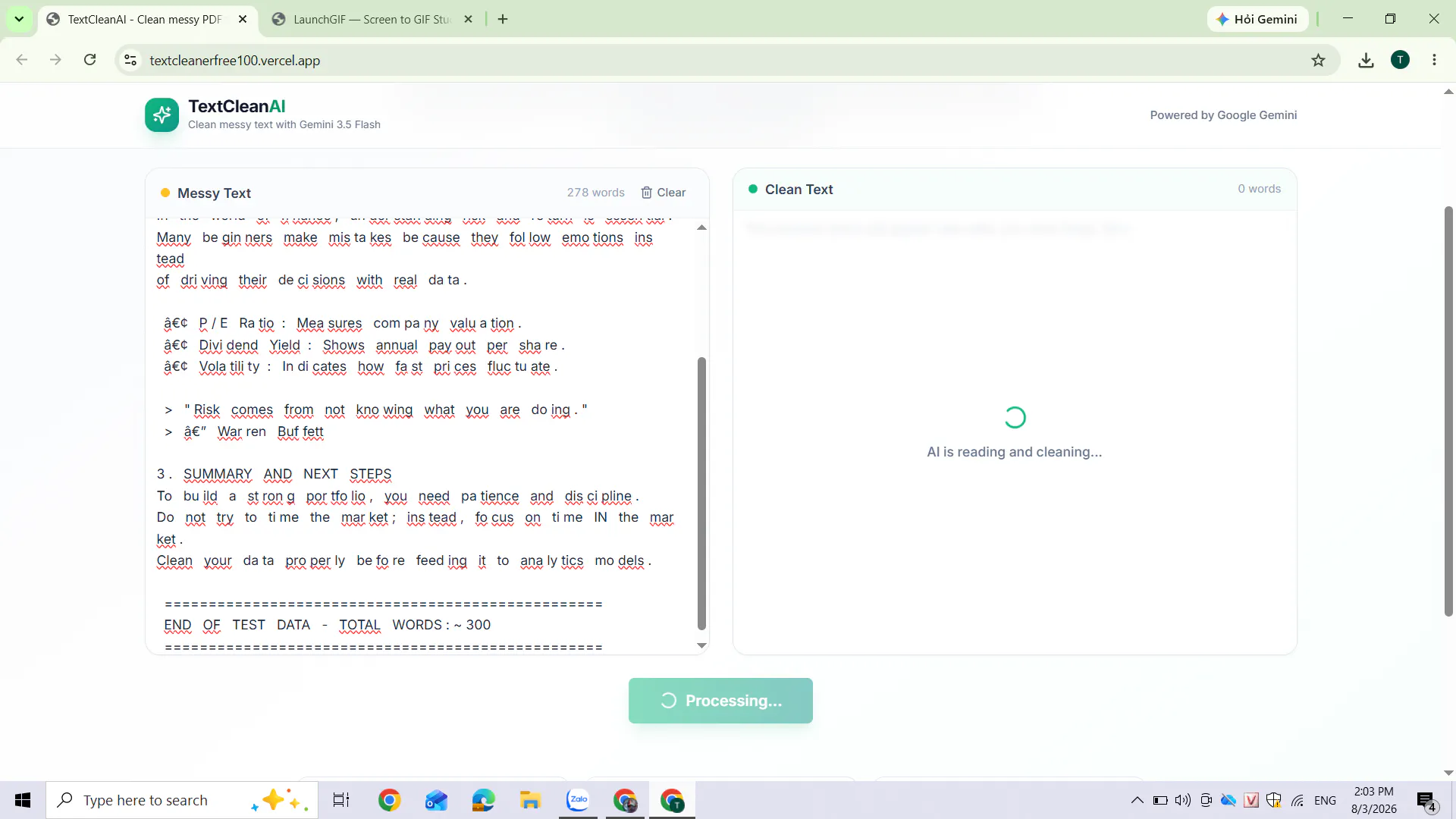Click the OneDrive cloud tray icon
The height and width of the screenshot is (819, 1456).
pyautogui.click(x=1228, y=800)
